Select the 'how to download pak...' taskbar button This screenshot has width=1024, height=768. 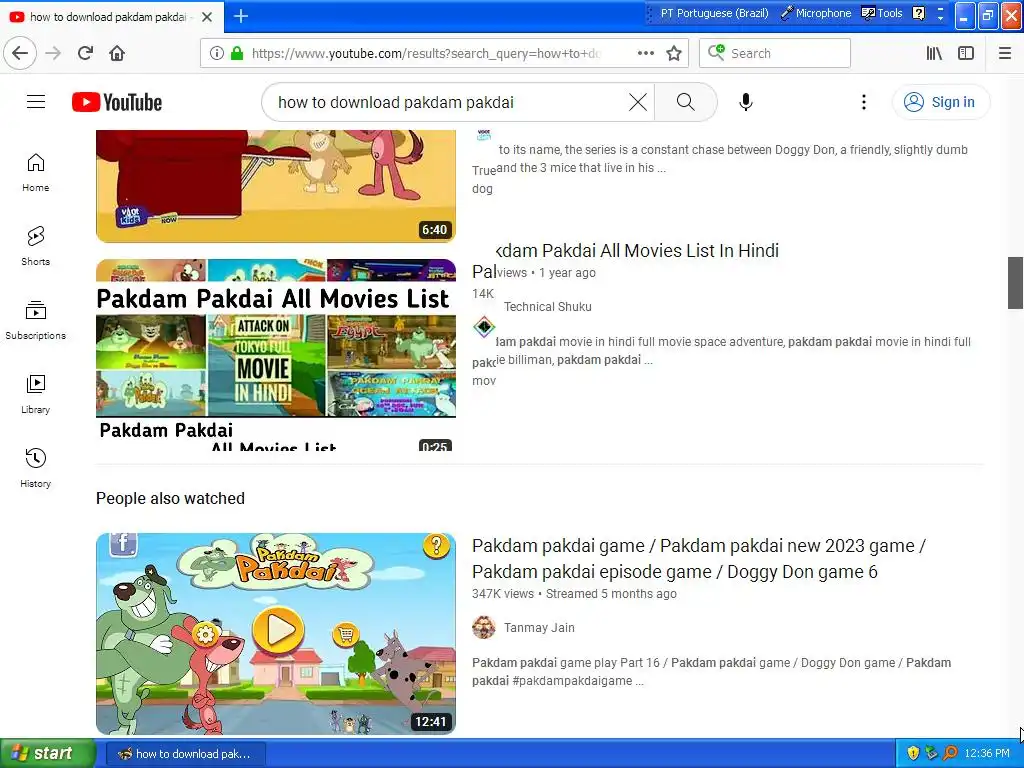[185, 754]
